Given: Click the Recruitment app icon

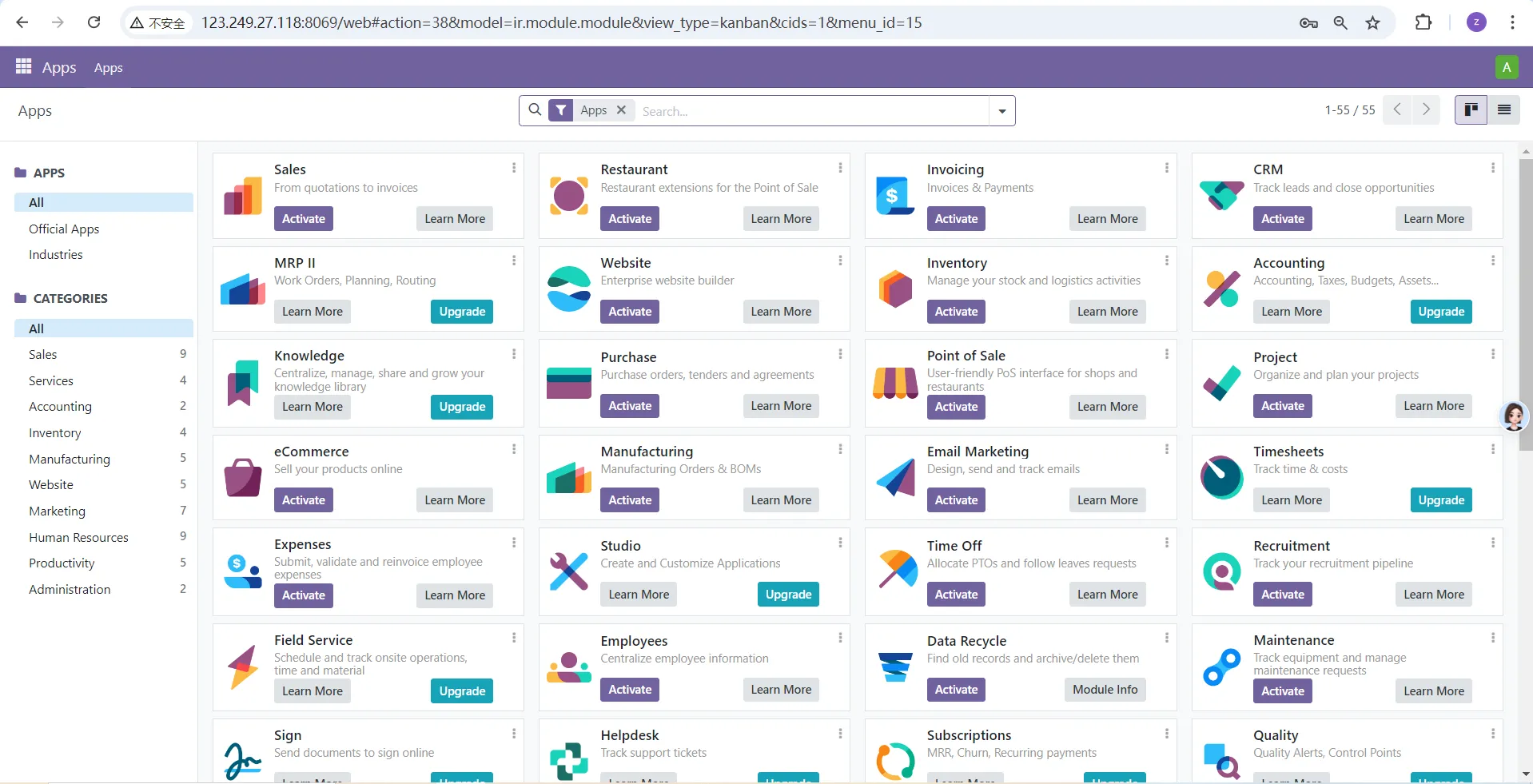Looking at the screenshot, I should coord(1221,571).
